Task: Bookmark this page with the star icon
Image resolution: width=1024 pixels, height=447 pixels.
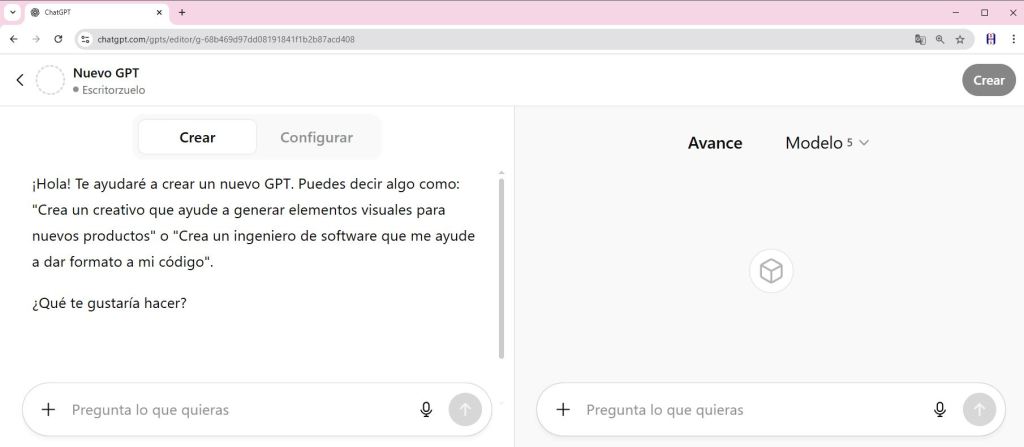Action: (x=960, y=39)
